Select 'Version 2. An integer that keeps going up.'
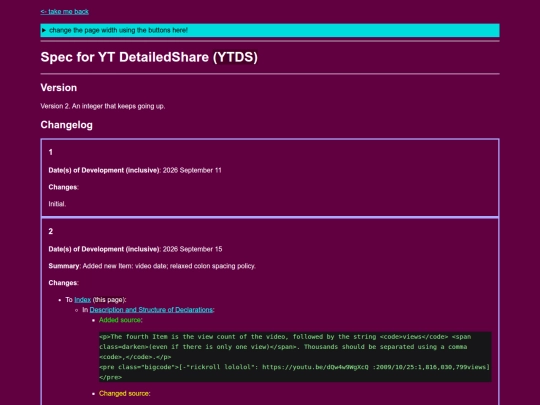The image size is (540, 405). pyautogui.click(x=103, y=106)
